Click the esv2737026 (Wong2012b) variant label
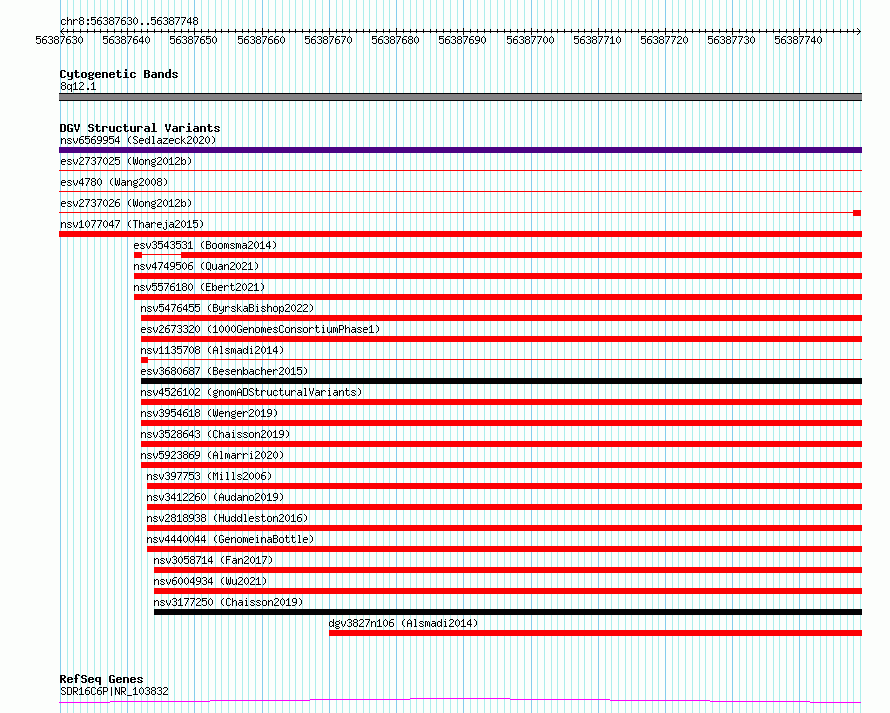890x713 pixels. pos(126,203)
